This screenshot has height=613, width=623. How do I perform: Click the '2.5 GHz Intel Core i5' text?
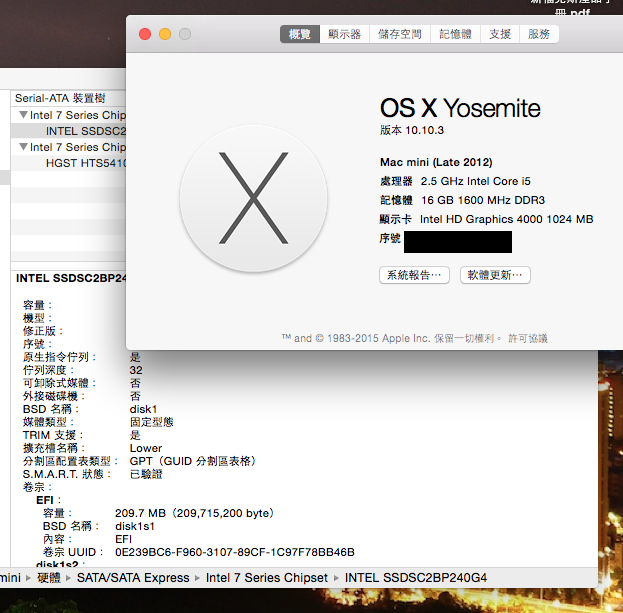476,181
